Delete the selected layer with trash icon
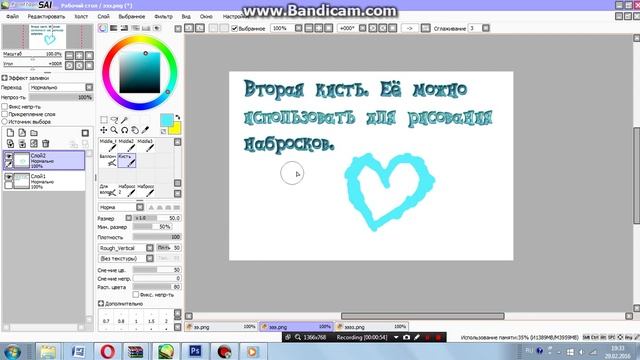640x360 pixels. (46, 143)
